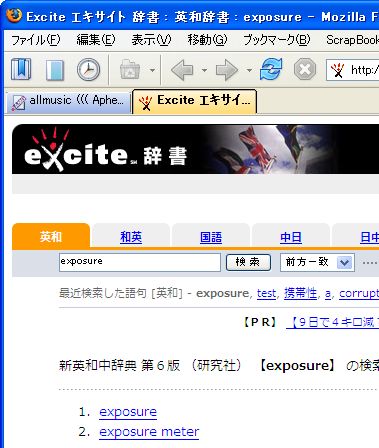Open the history clock icon
The height and width of the screenshot is (448, 379).
click(x=88, y=70)
